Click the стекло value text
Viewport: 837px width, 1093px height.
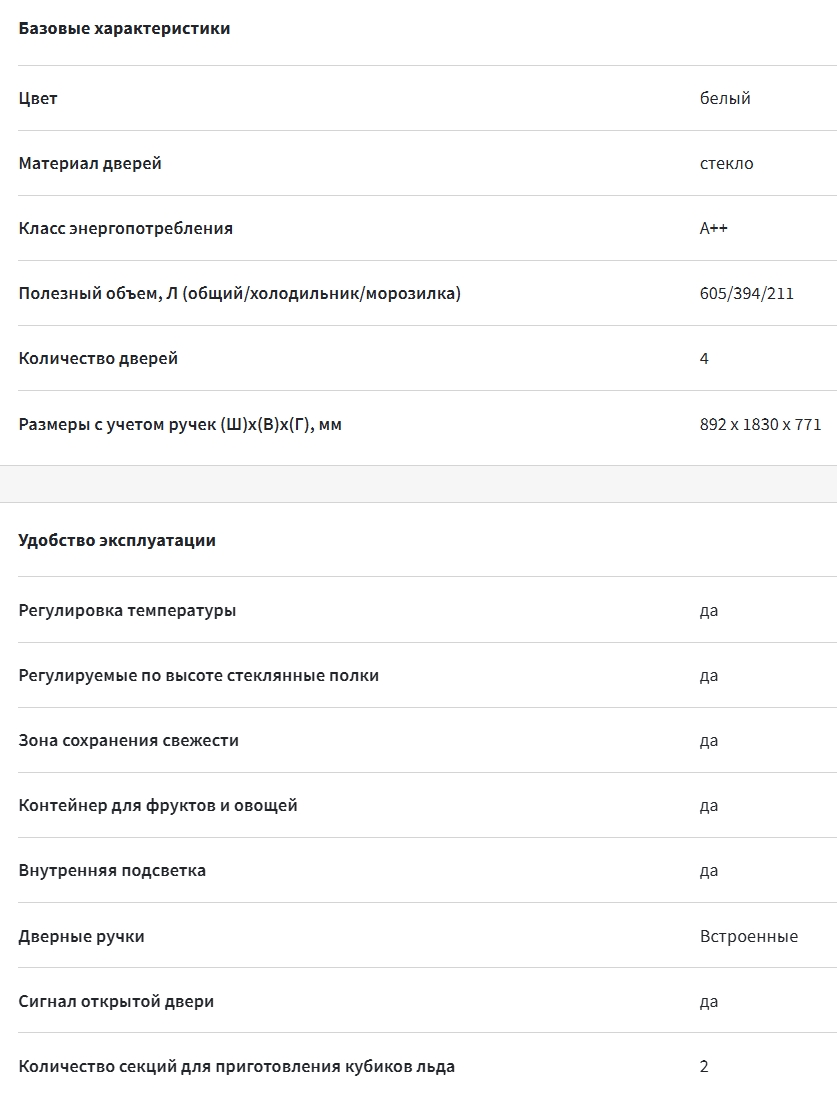726,163
